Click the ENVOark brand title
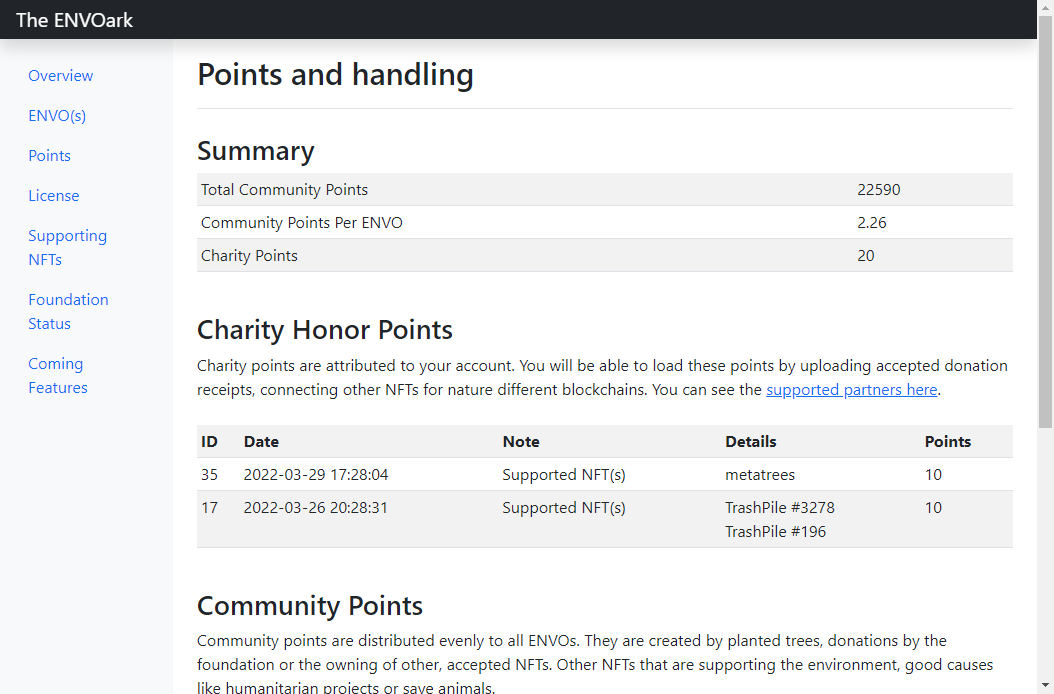The height and width of the screenshot is (694, 1054). click(75, 20)
